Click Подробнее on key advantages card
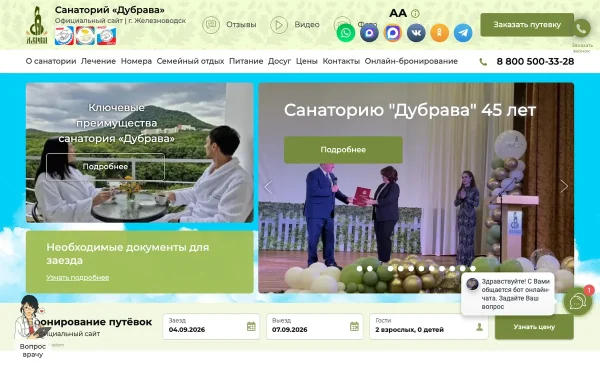 coord(105,167)
